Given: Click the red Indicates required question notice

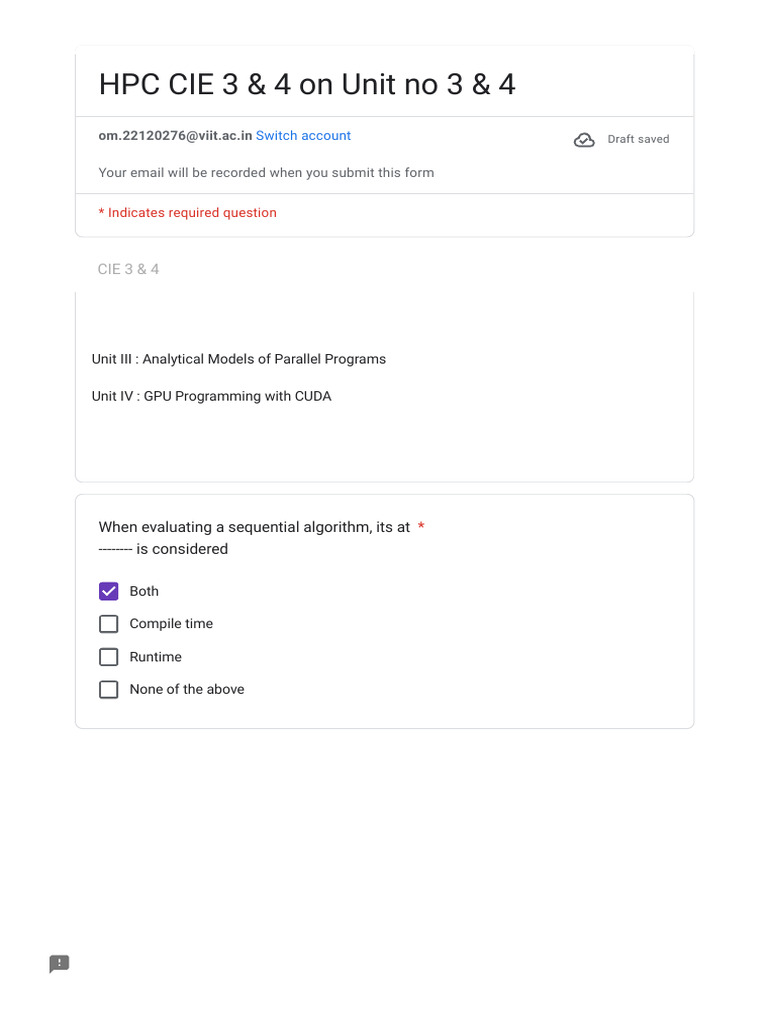Looking at the screenshot, I should click(187, 212).
